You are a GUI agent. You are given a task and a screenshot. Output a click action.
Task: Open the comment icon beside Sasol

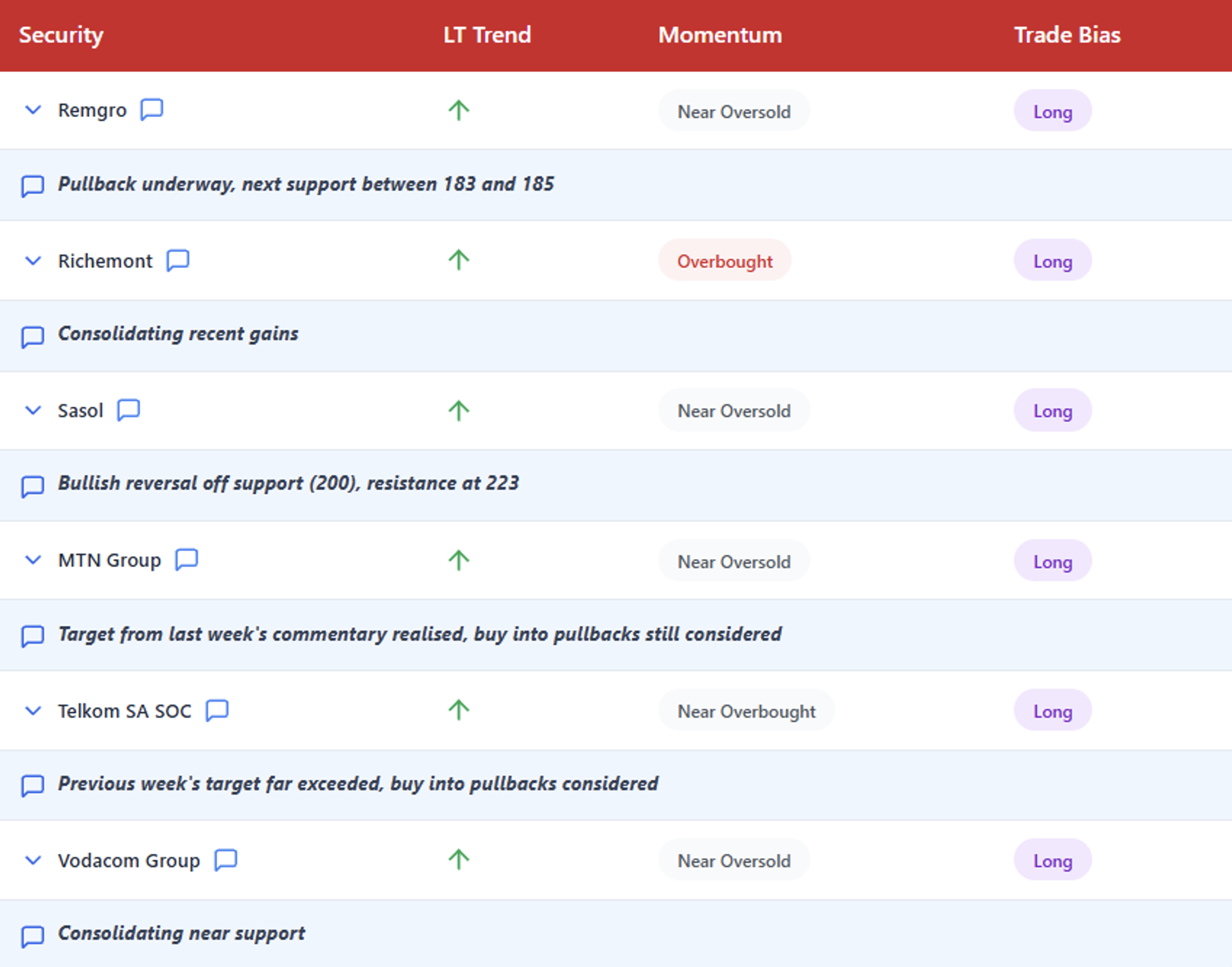[128, 409]
